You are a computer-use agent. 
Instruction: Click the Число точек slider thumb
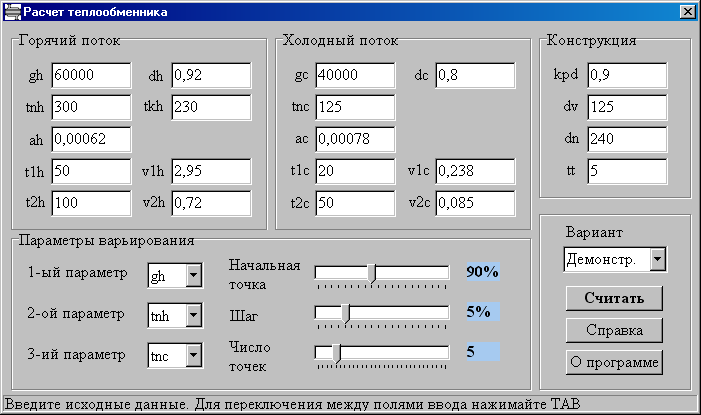337,353
